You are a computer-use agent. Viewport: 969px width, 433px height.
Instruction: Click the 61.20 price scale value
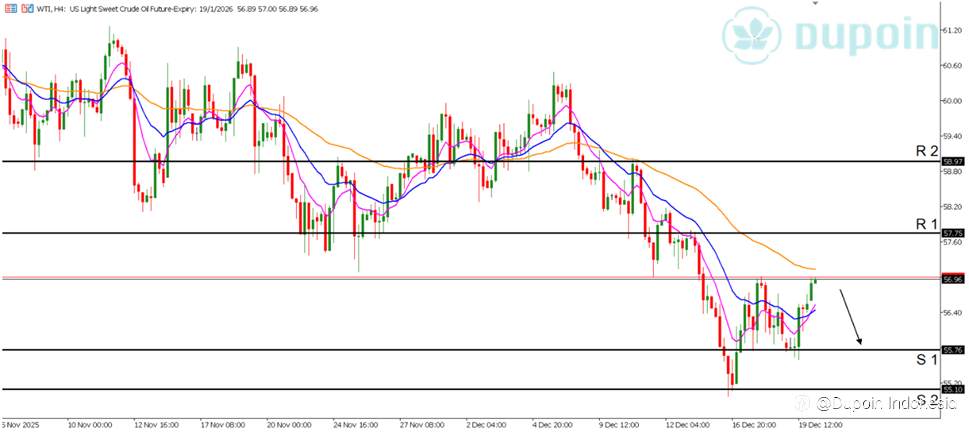[x=951, y=30]
